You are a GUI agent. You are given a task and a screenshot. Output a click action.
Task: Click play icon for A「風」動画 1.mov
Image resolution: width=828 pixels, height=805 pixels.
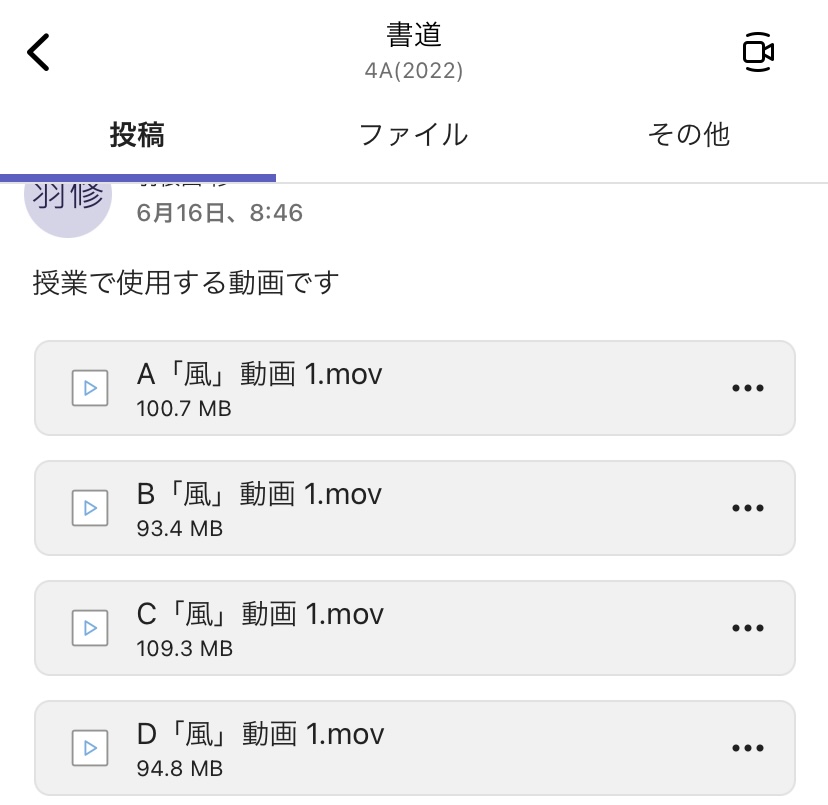coord(90,388)
